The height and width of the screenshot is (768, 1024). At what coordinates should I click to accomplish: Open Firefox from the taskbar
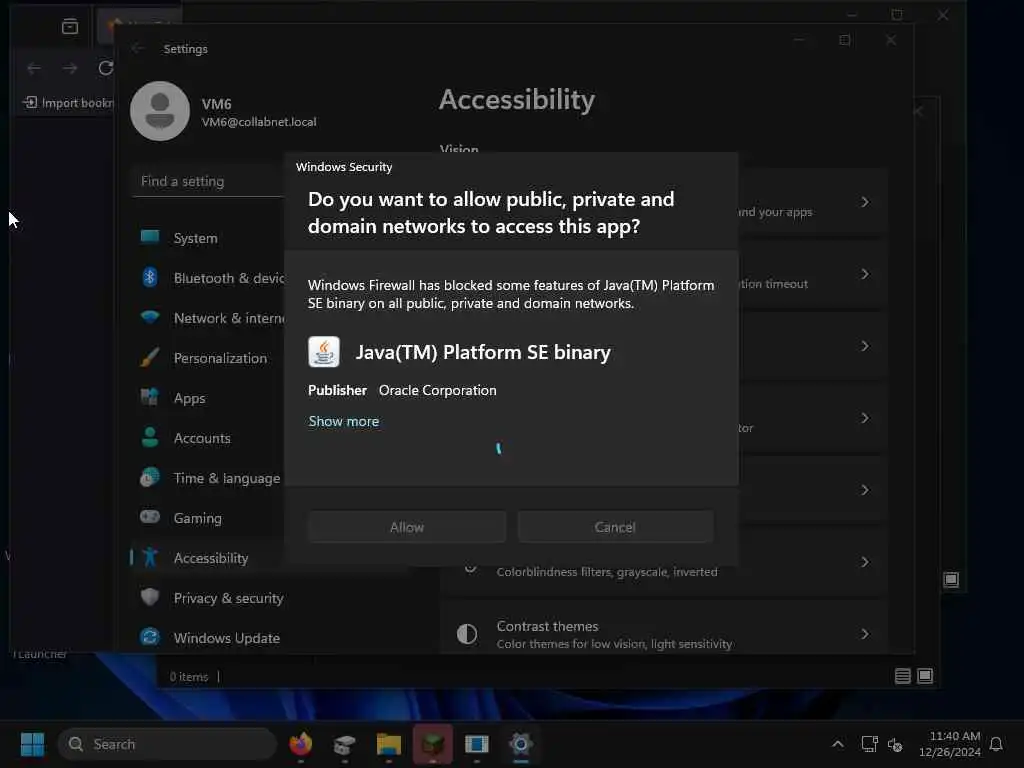tap(300, 744)
